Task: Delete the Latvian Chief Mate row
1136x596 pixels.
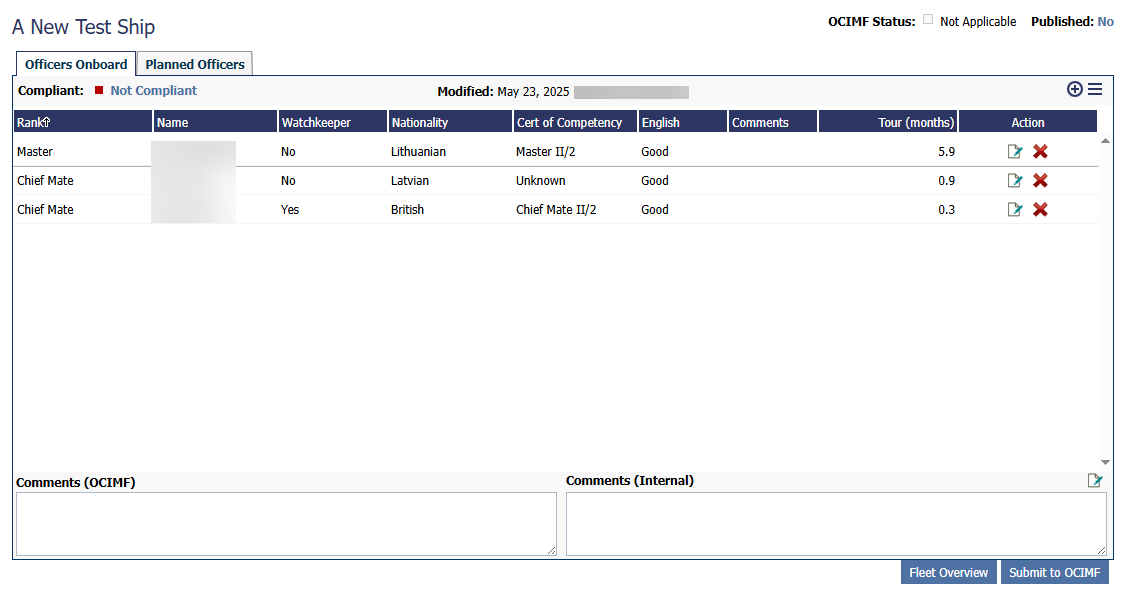Action: [1040, 181]
